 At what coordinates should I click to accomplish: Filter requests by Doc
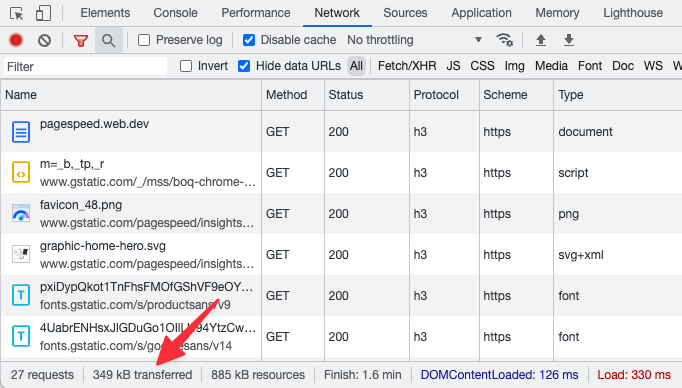click(623, 66)
